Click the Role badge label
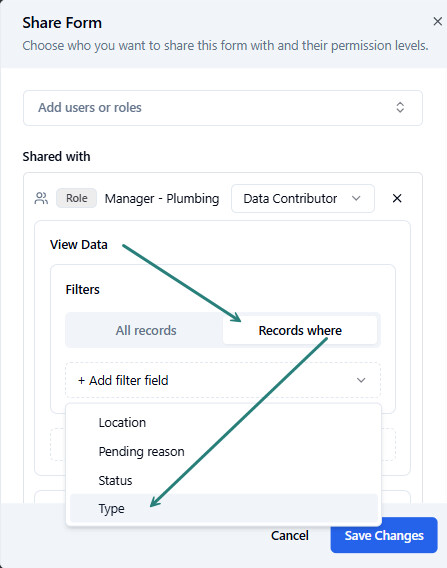 coord(76,198)
